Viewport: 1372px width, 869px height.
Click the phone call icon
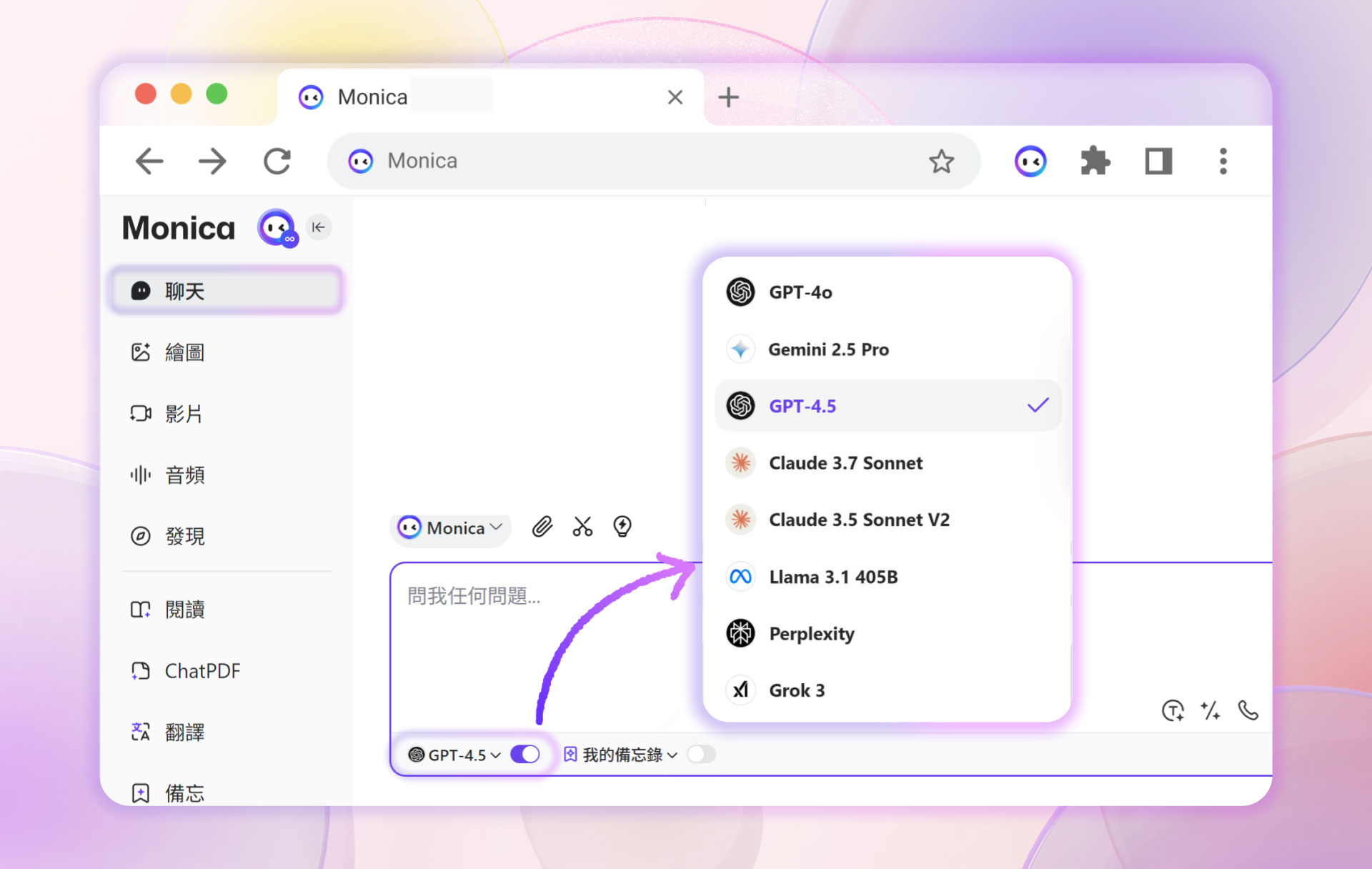(1248, 710)
